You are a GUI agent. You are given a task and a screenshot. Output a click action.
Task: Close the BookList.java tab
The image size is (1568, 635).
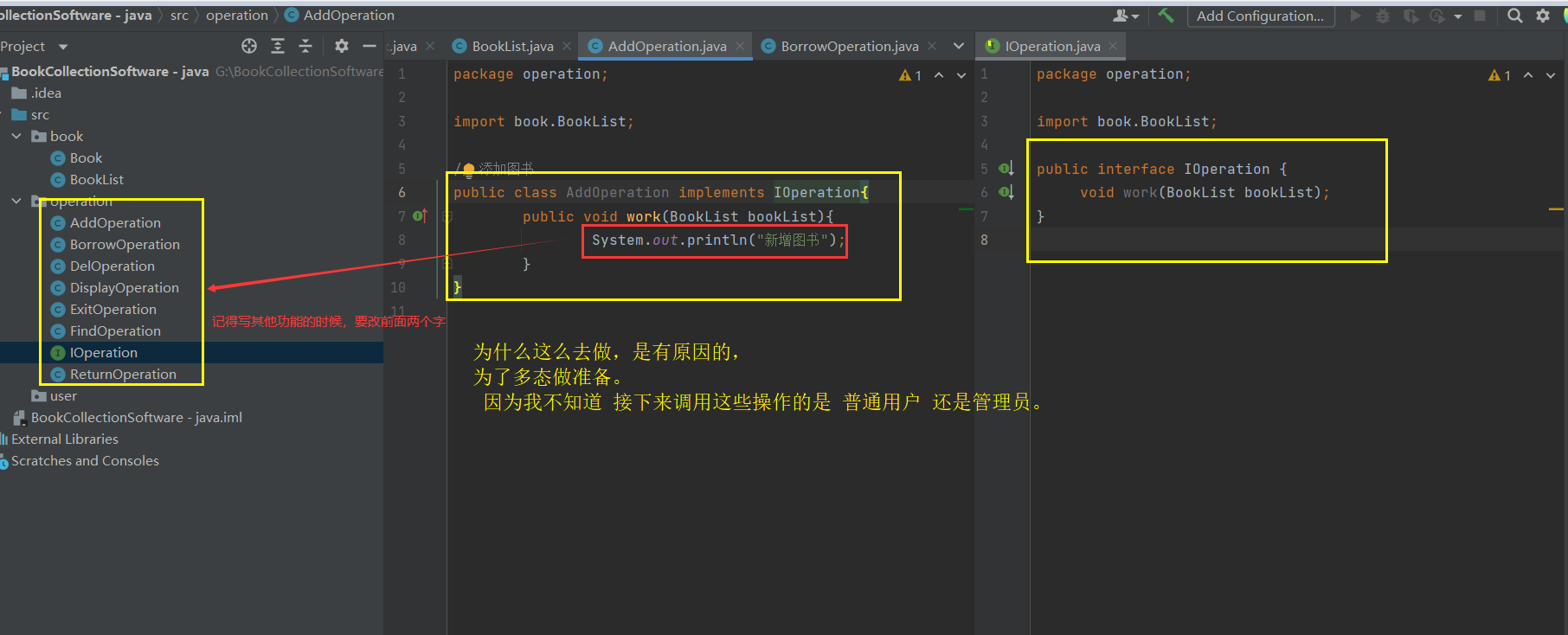567,46
